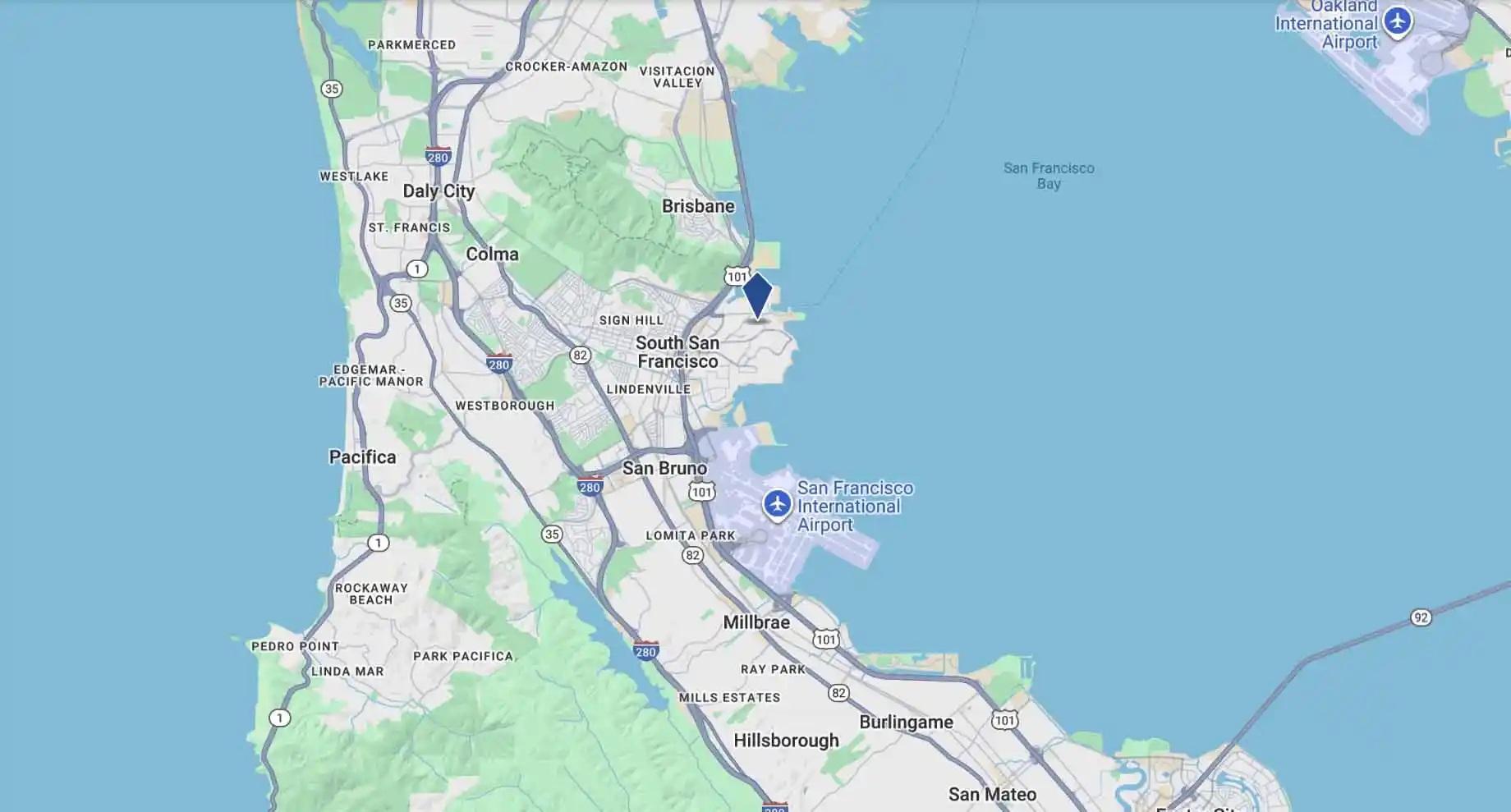This screenshot has height=812, width=1511.
Task: Click the I-280 shield near San Bruno
Action: tap(590, 486)
